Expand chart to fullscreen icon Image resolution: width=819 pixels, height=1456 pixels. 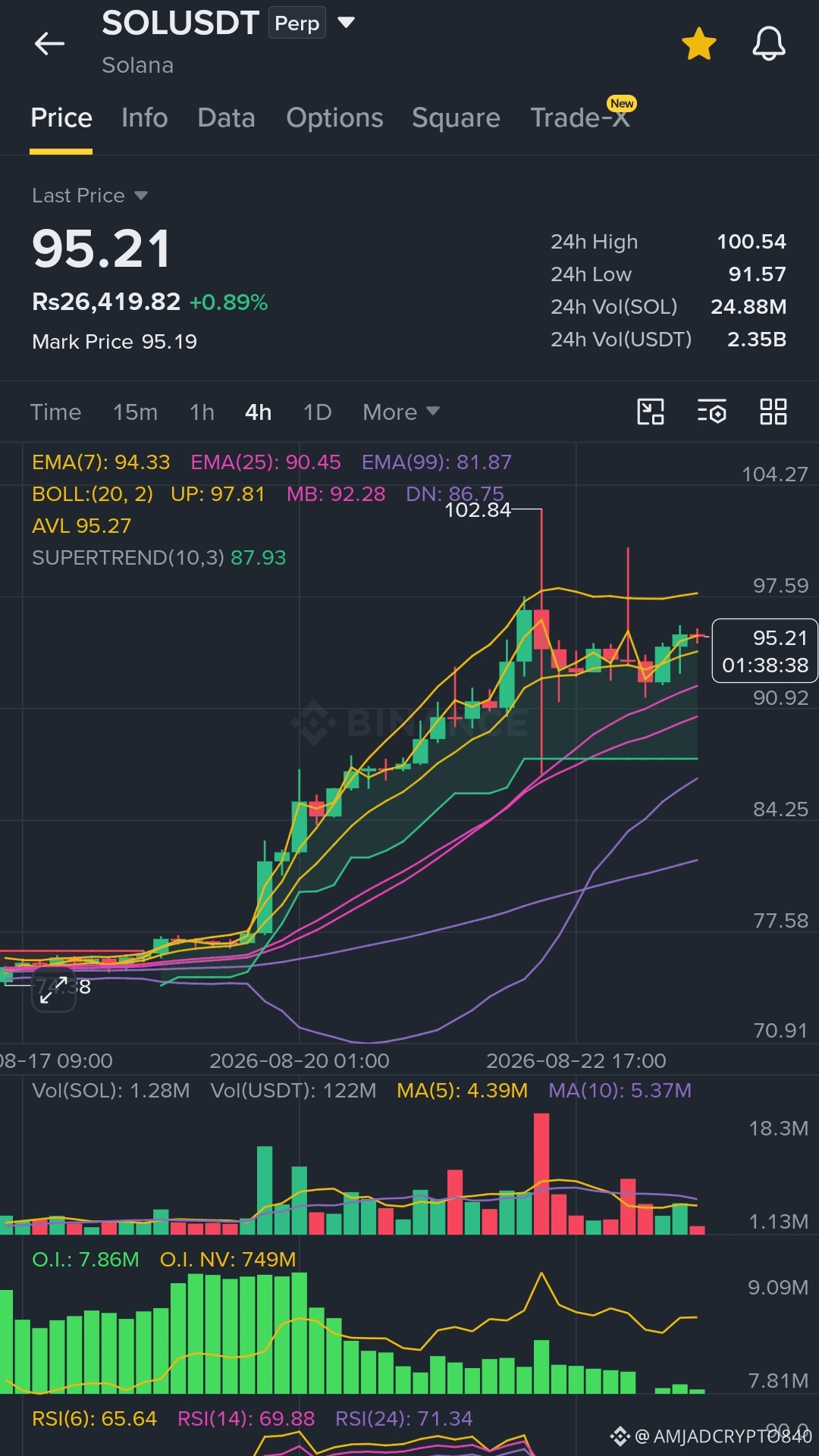53,990
